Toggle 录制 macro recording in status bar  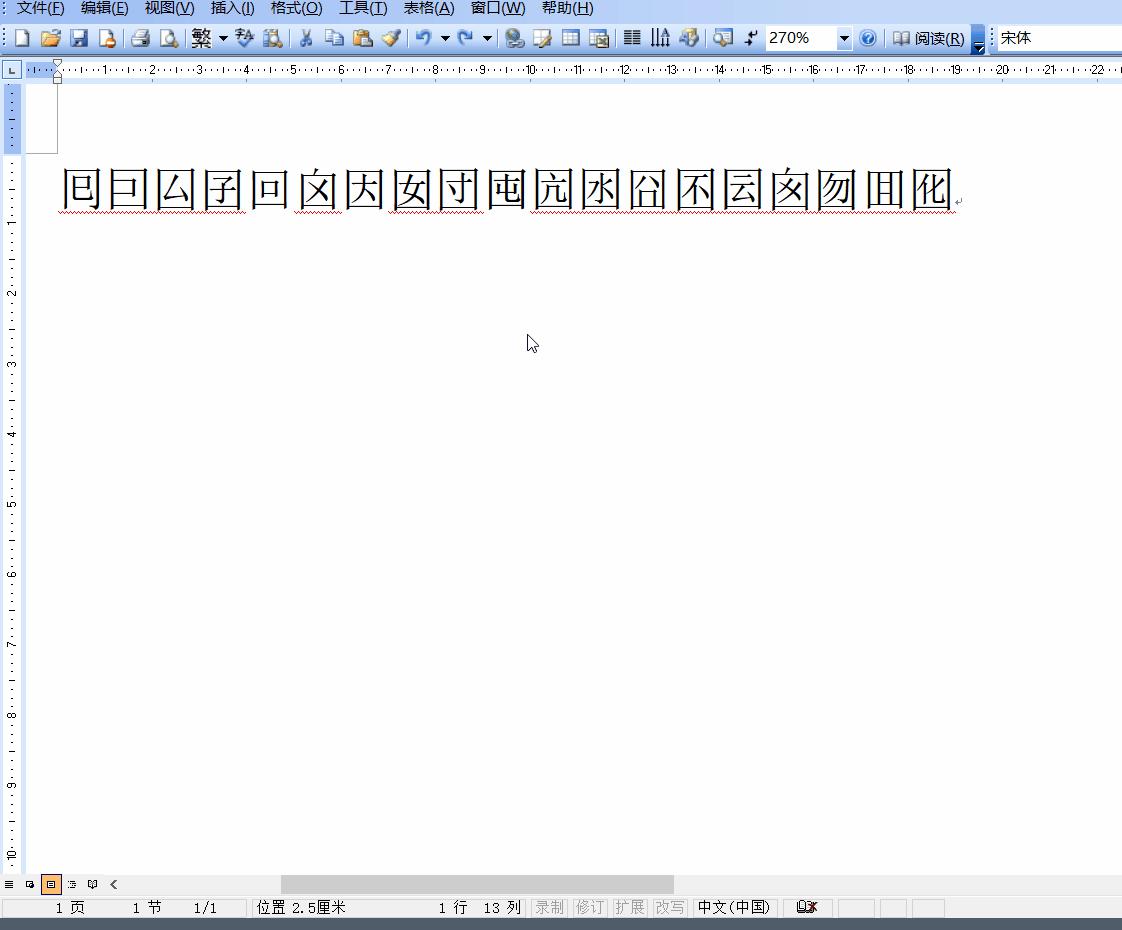(x=550, y=908)
